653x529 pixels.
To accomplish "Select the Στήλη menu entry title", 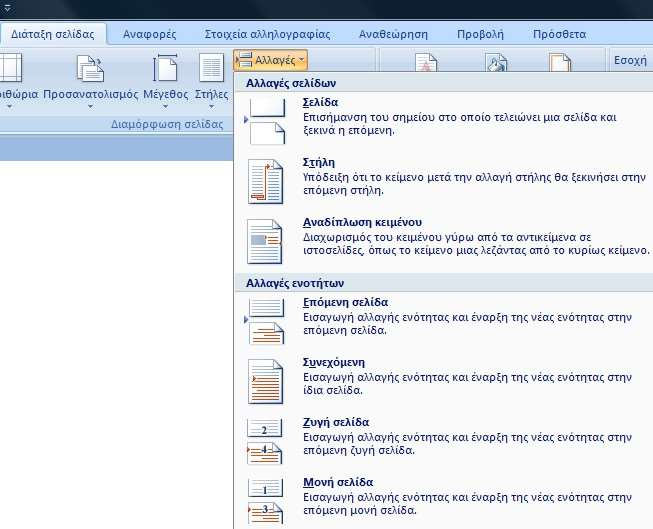I will (319, 162).
